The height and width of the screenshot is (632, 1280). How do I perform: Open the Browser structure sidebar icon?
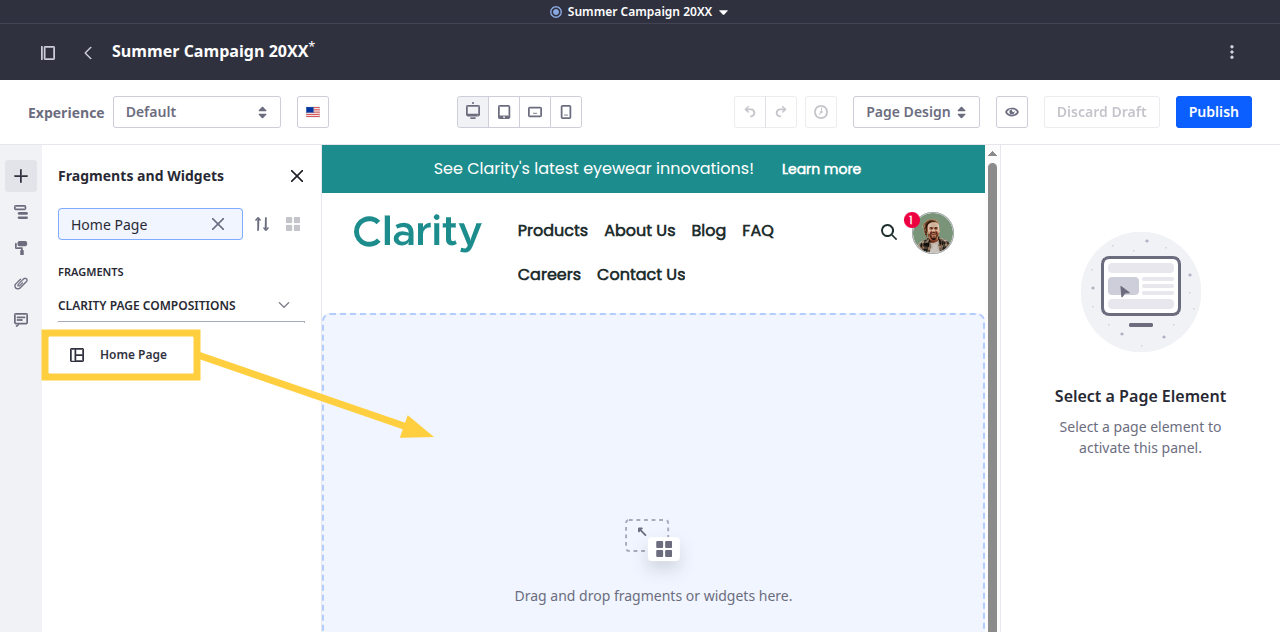(x=21, y=212)
